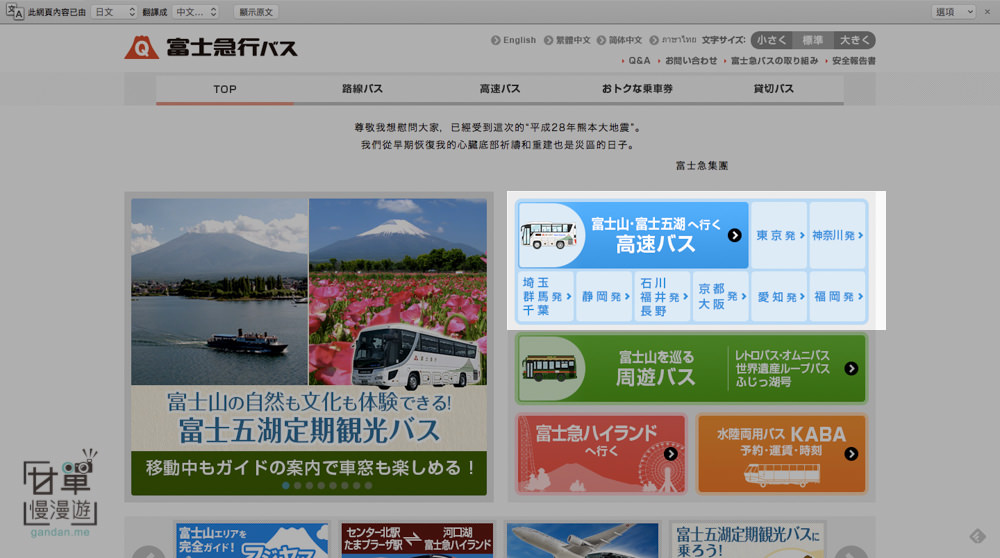Click next arrow on bottom carousel
The height and width of the screenshot is (558, 1000).
click(x=852, y=552)
